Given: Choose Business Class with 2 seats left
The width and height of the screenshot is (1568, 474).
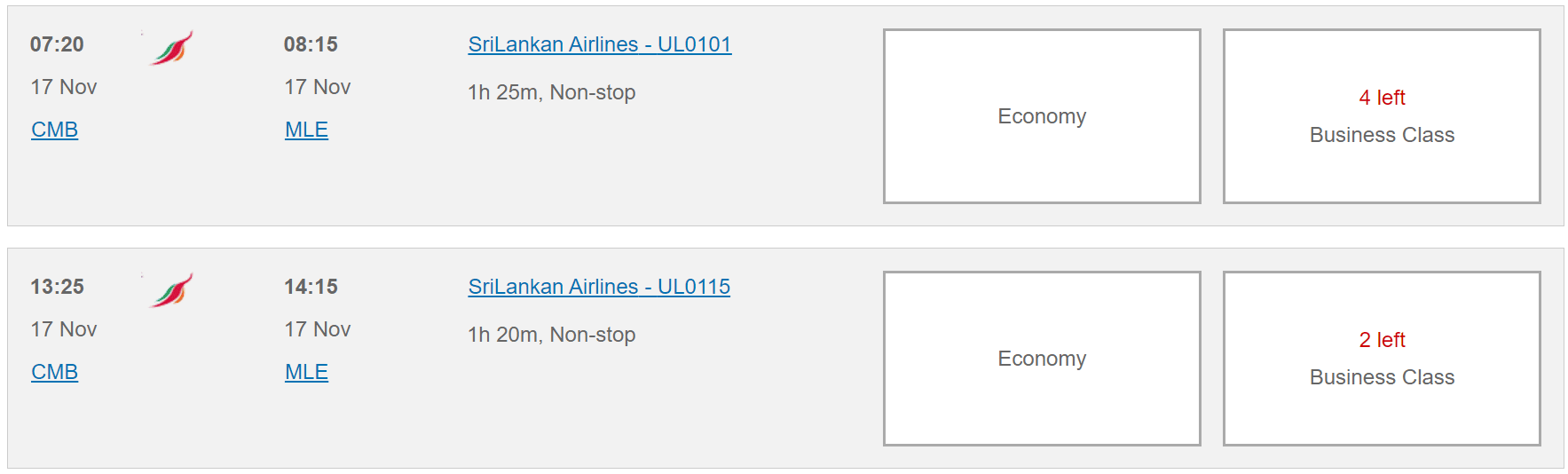Looking at the screenshot, I should (x=1382, y=359).
